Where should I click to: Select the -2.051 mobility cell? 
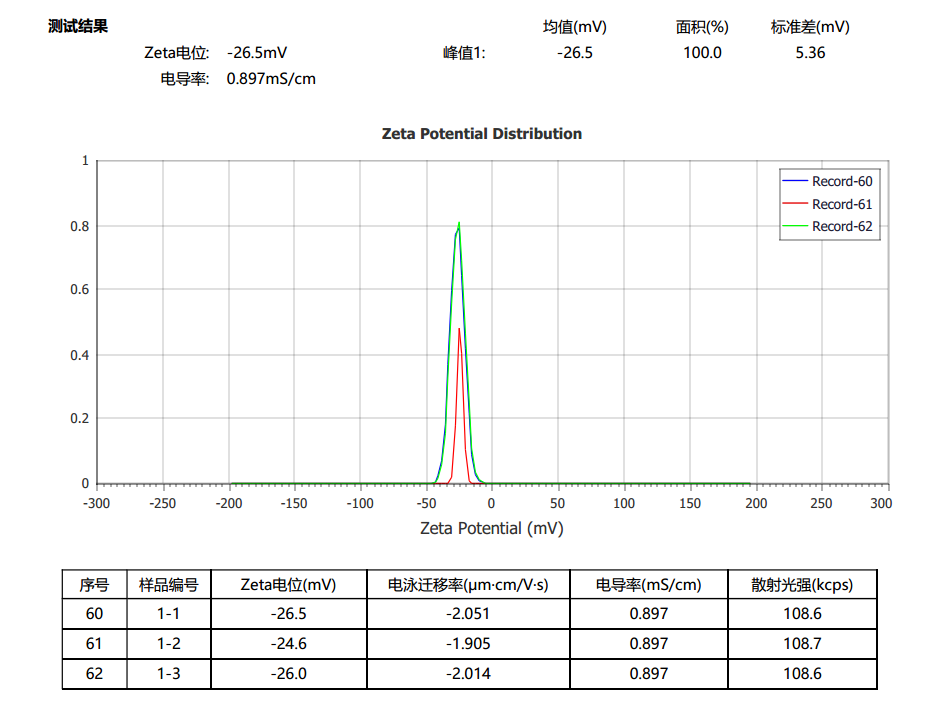click(467, 614)
